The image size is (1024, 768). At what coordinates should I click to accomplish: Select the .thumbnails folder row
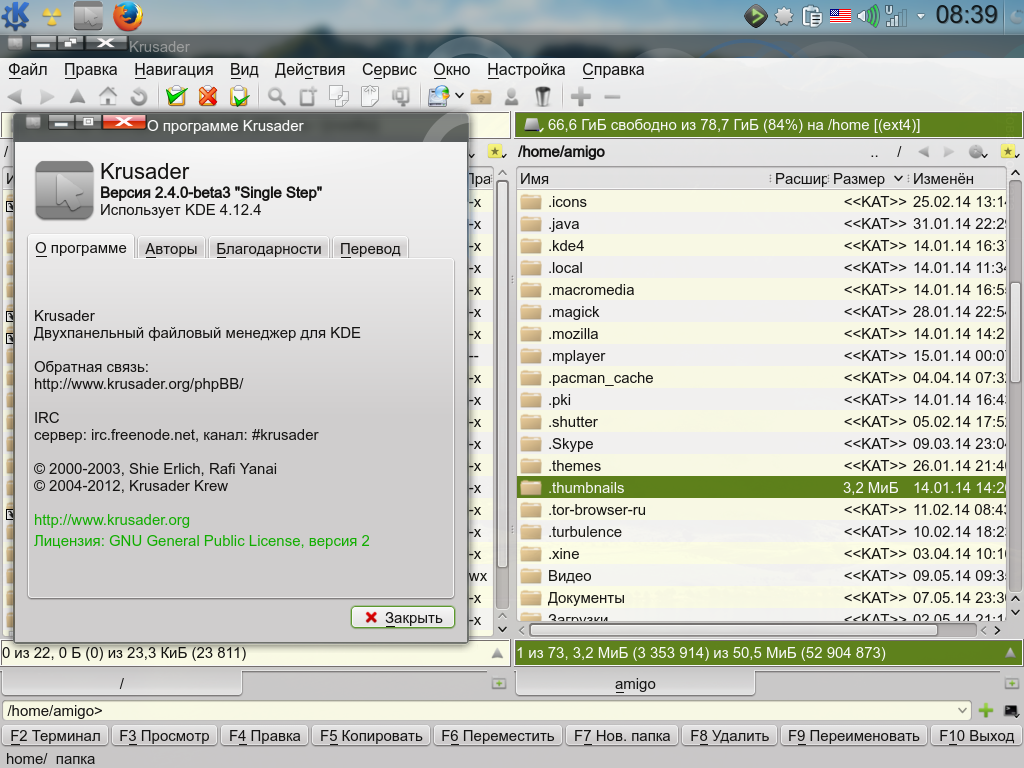[761, 488]
